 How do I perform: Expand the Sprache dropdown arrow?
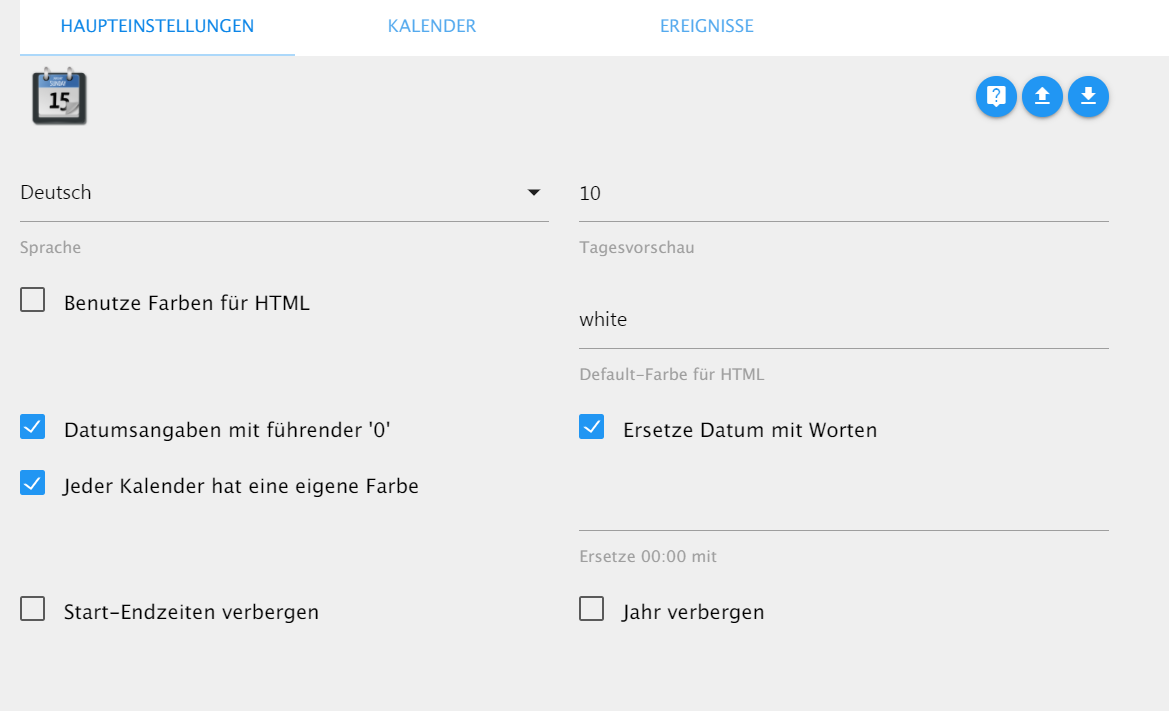click(x=534, y=192)
